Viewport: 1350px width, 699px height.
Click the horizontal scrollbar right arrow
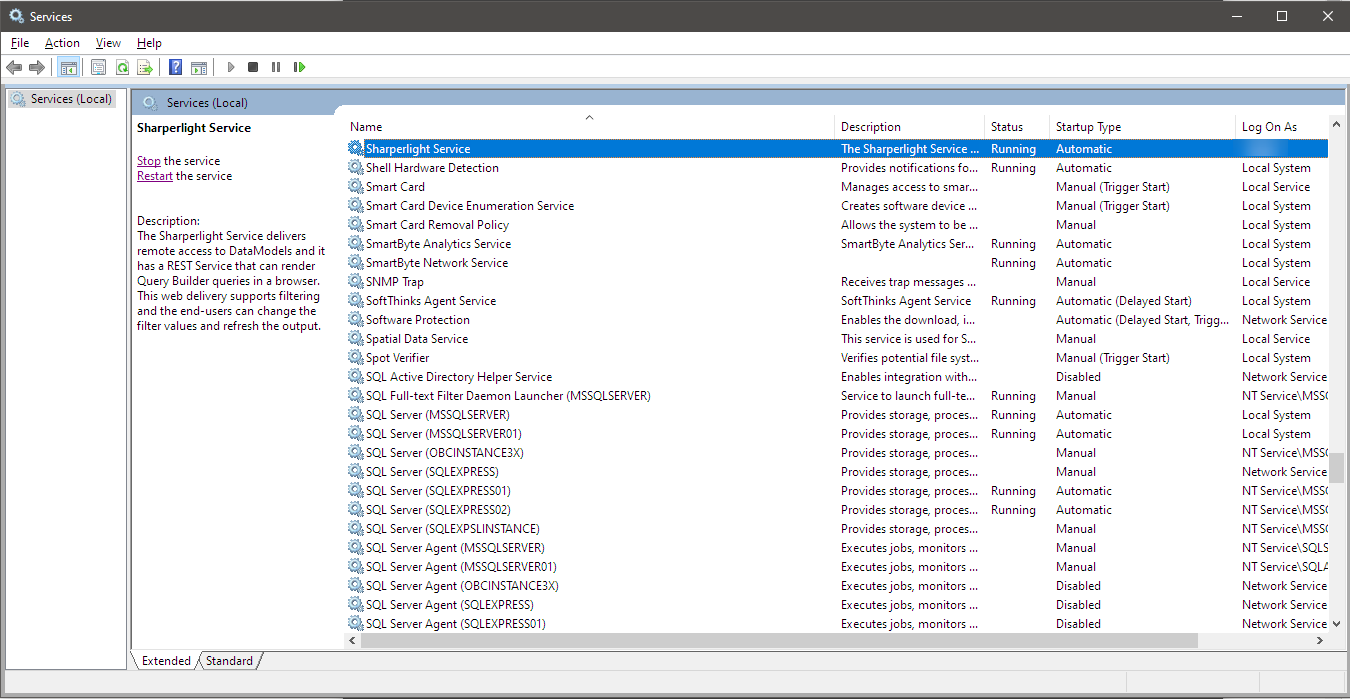(x=1320, y=640)
